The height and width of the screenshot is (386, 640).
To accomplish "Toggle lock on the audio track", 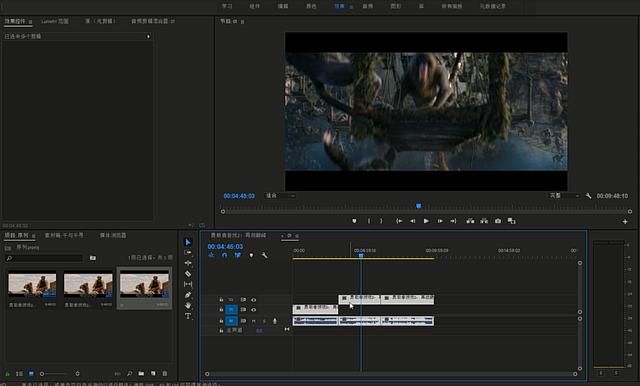I will pos(221,321).
